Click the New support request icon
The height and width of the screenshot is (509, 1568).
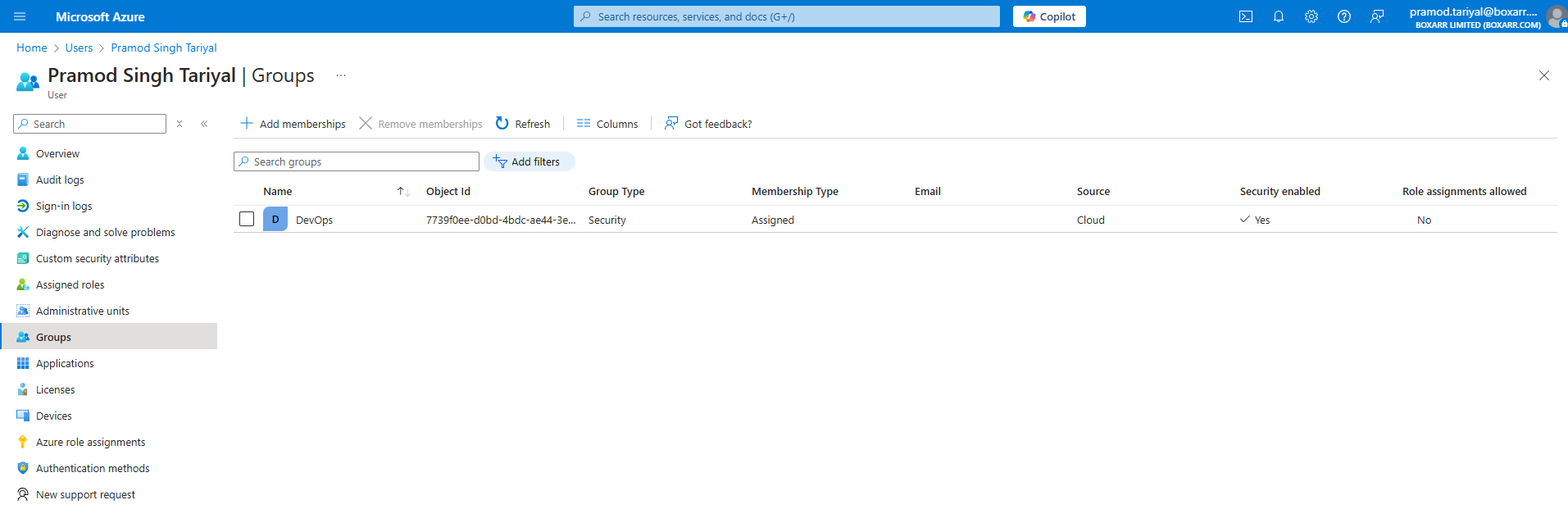pyautogui.click(x=23, y=494)
